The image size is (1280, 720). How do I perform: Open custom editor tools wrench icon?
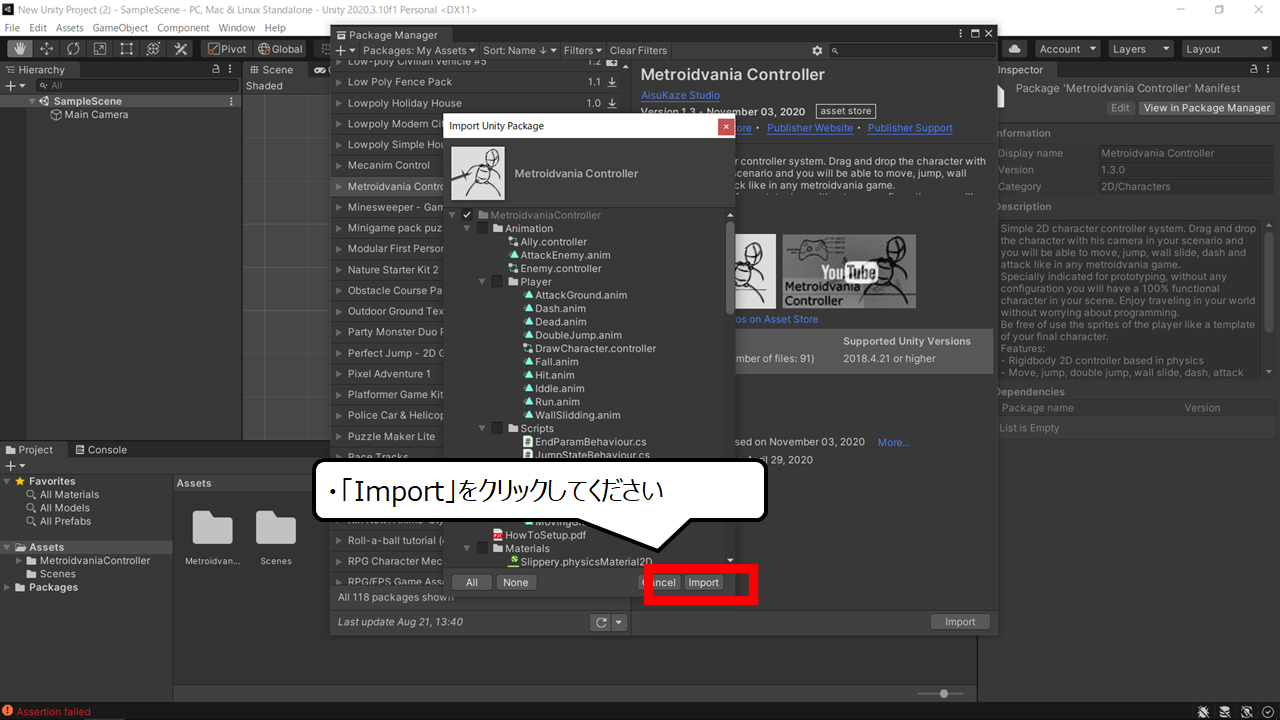[x=181, y=49]
